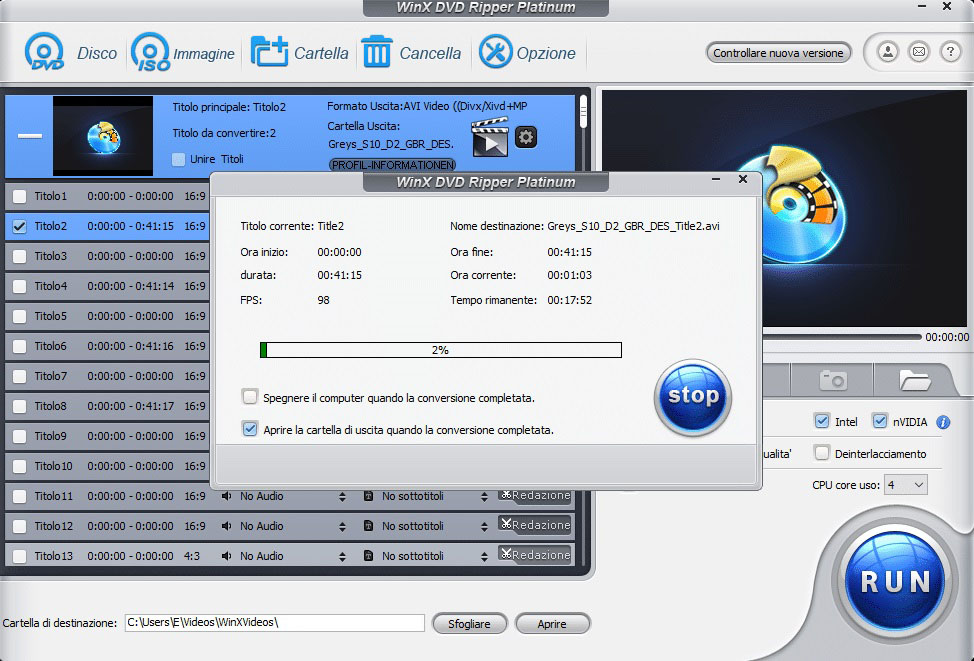Viewport: 974px width, 661px height.
Task: Click the Sfogliare browse button
Action: point(469,623)
